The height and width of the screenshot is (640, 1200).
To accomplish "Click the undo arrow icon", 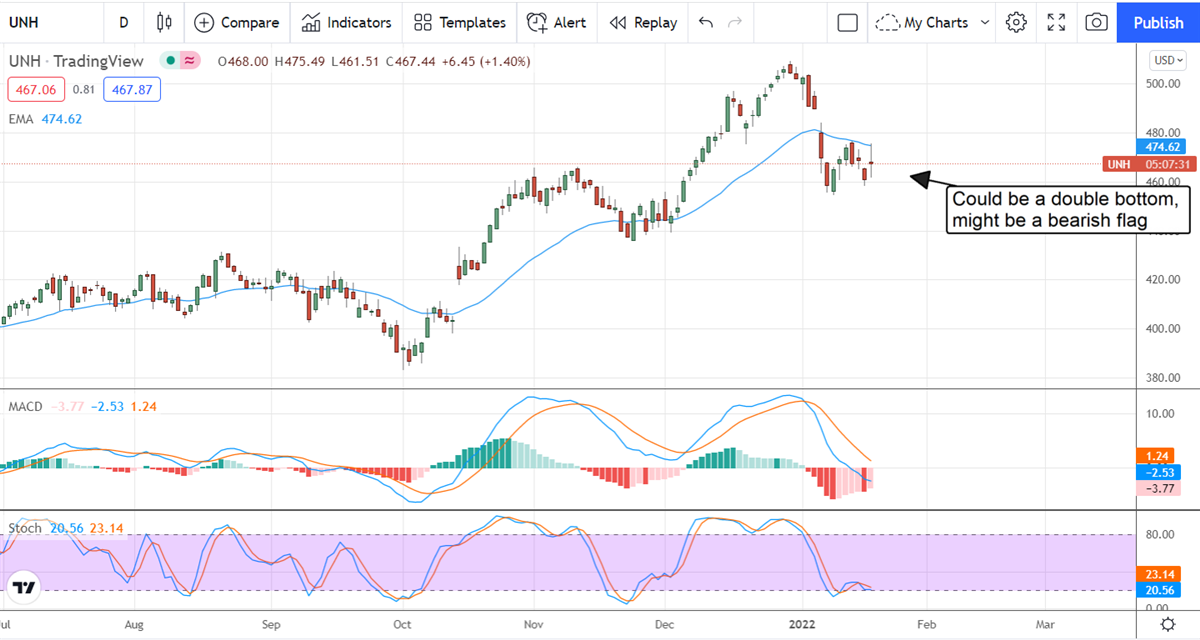I will tap(706, 22).
